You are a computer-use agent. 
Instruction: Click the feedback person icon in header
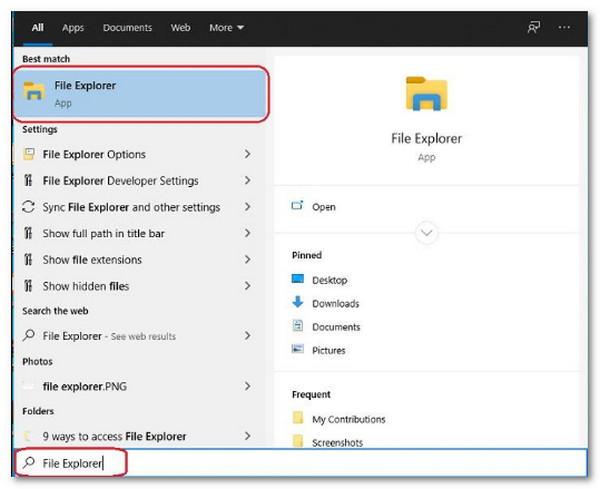534,27
